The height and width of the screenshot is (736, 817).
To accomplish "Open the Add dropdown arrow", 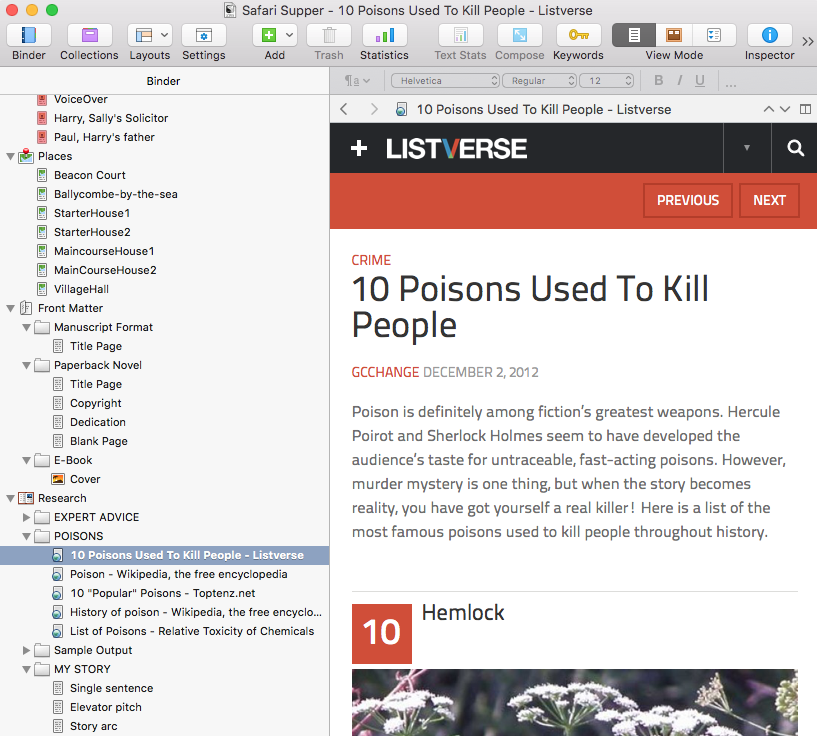I will coord(290,35).
